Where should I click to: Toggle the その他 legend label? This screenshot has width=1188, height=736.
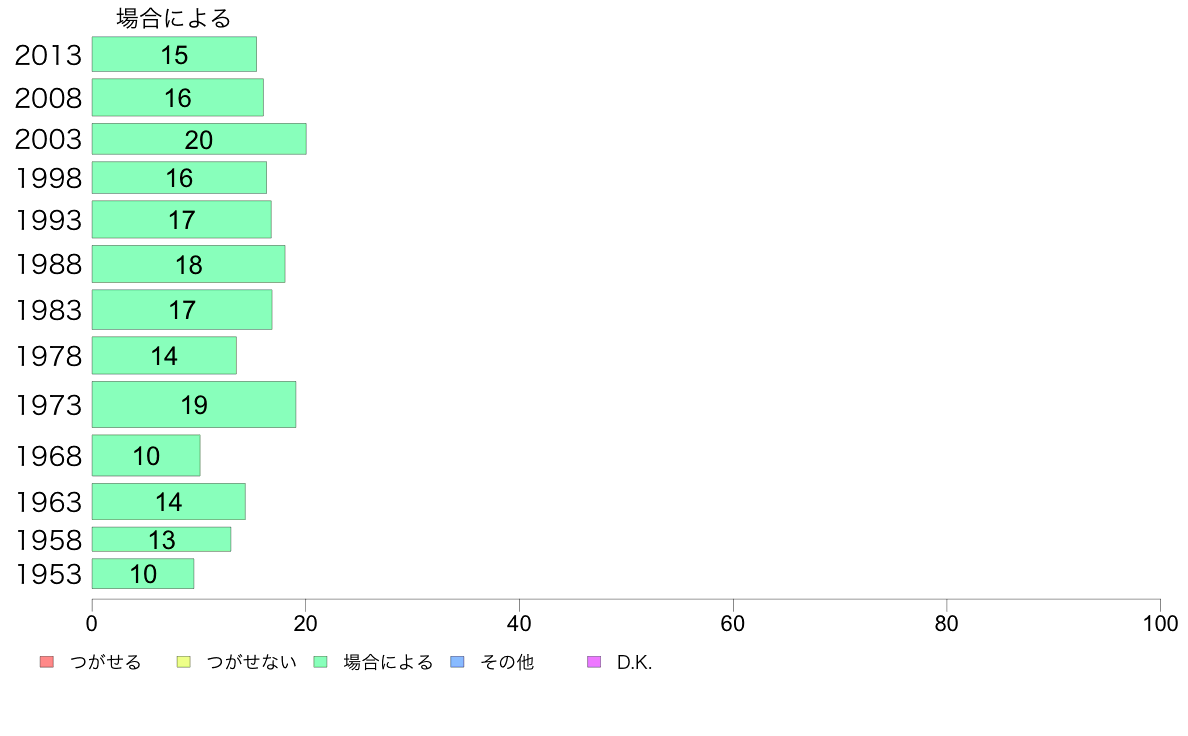coord(507,662)
